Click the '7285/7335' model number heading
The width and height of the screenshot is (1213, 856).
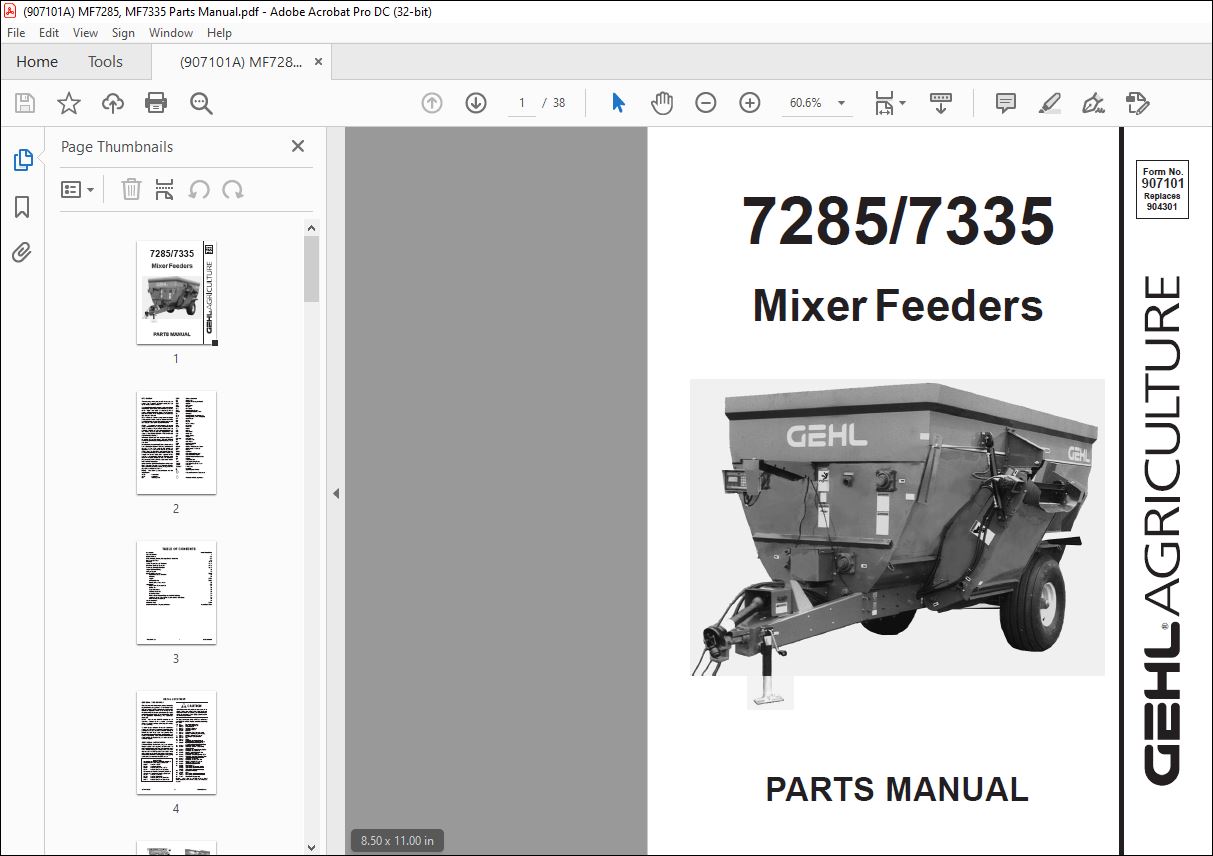(x=898, y=221)
